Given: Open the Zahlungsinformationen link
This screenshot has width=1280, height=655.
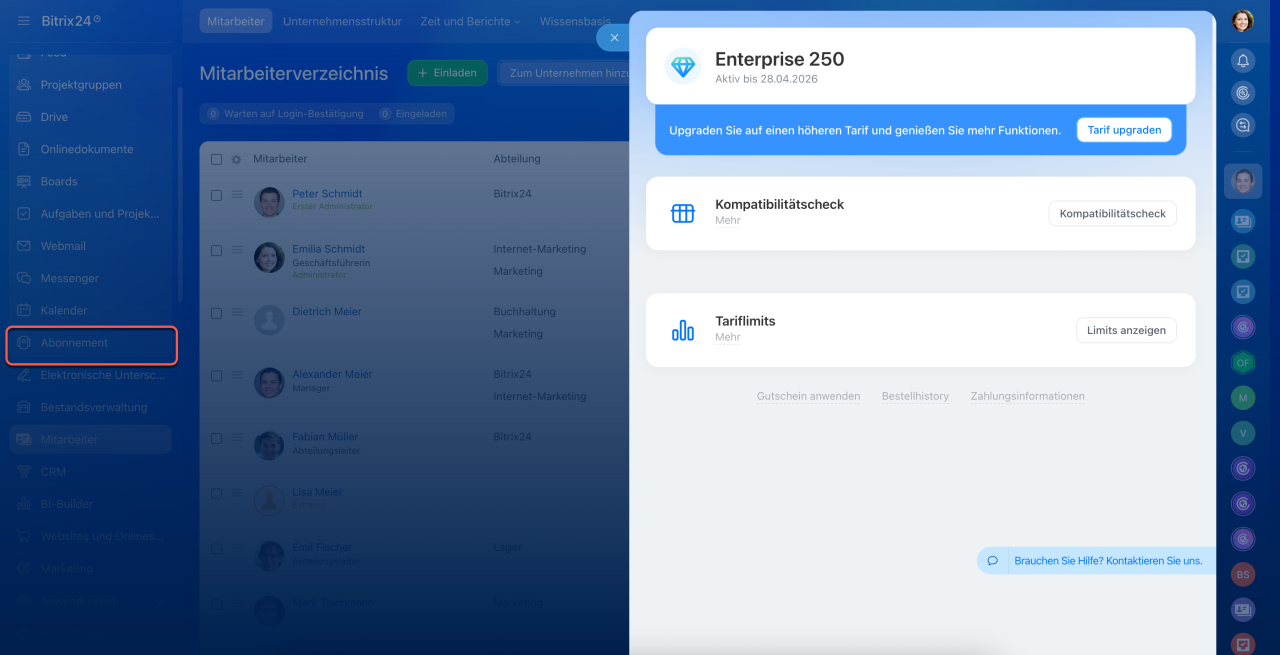Looking at the screenshot, I should click(1028, 396).
